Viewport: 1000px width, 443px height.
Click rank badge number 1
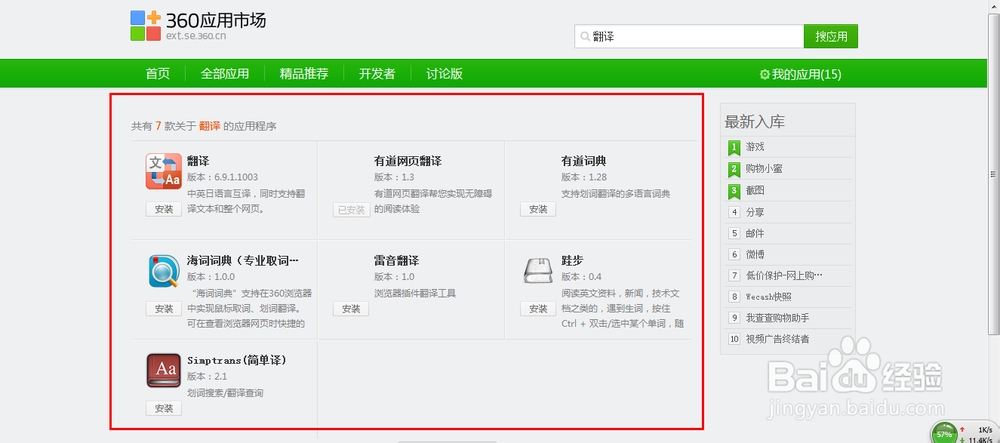click(x=734, y=148)
